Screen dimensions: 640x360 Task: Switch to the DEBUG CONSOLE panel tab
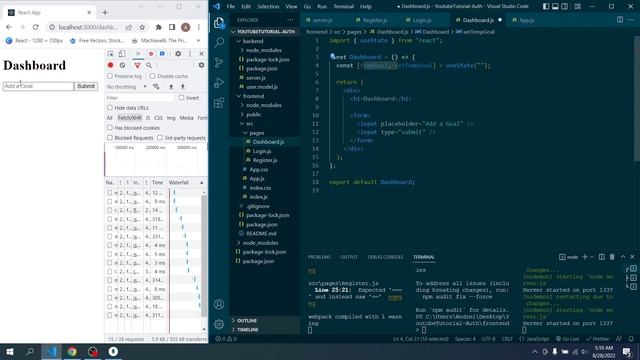point(385,257)
